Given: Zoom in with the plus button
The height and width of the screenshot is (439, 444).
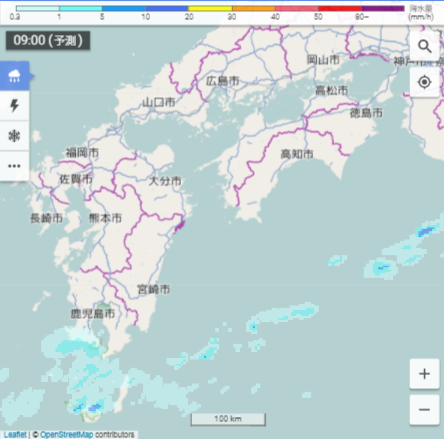Looking at the screenshot, I should (x=424, y=374).
